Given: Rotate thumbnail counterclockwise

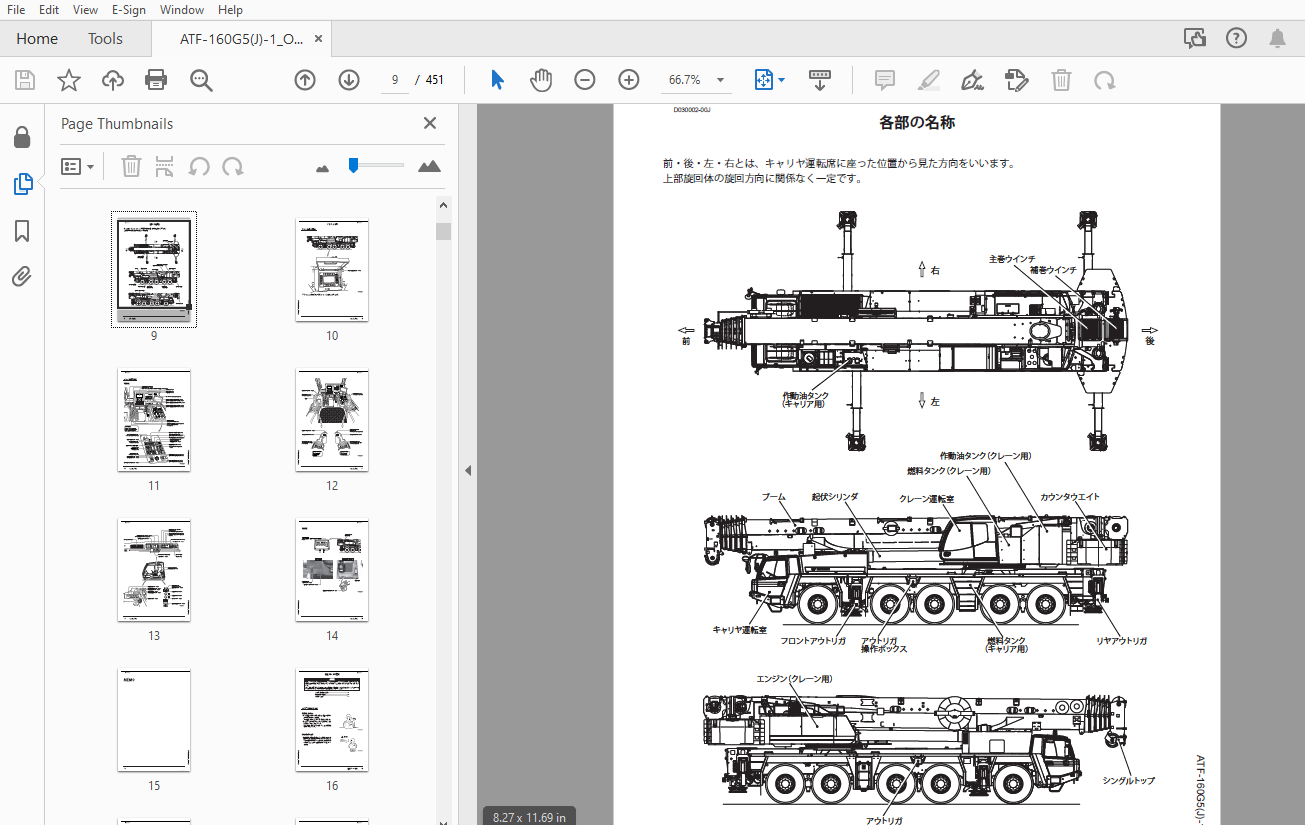Looking at the screenshot, I should pos(199,166).
